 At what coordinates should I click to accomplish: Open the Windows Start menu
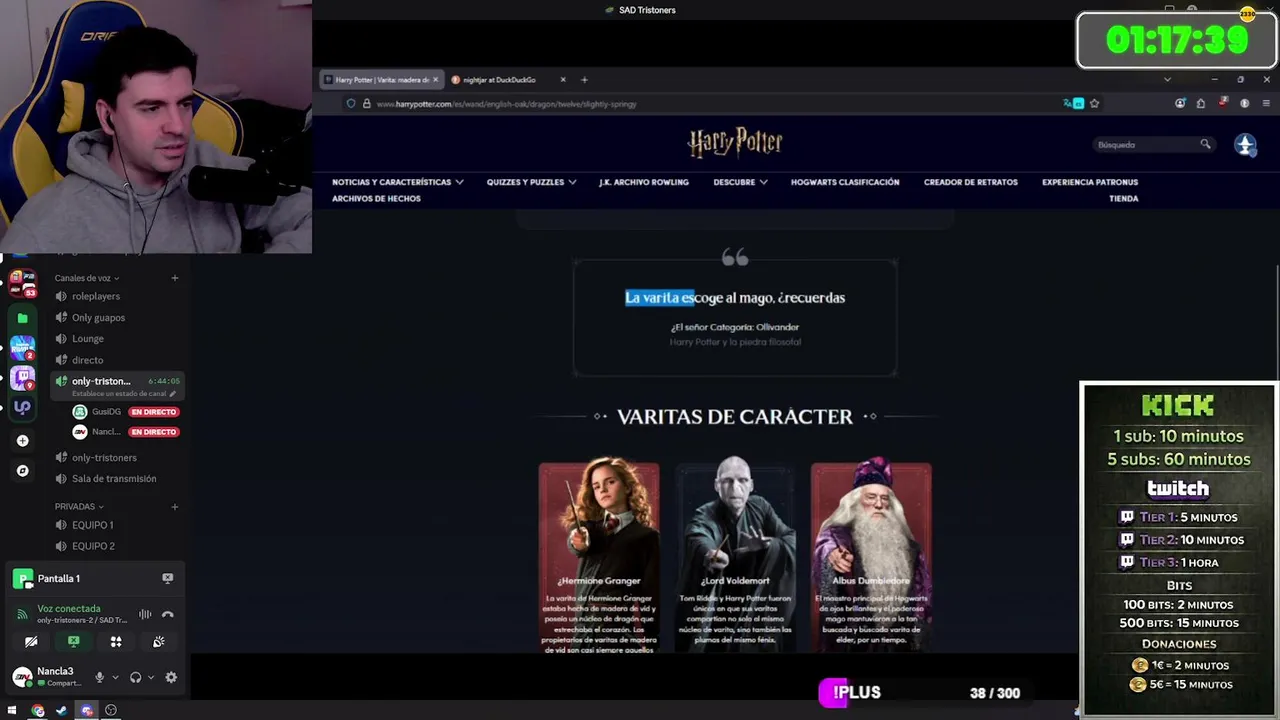(x=12, y=711)
